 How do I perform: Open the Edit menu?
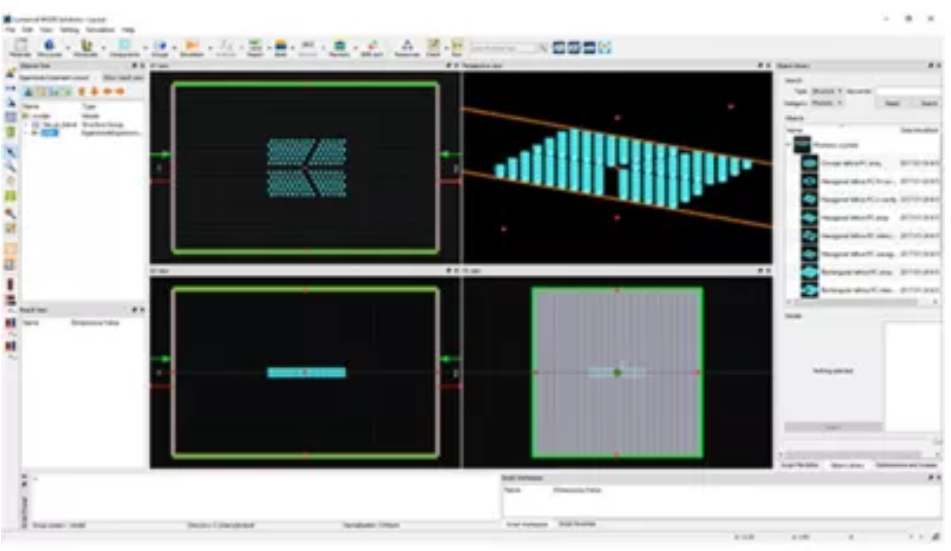(x=28, y=29)
